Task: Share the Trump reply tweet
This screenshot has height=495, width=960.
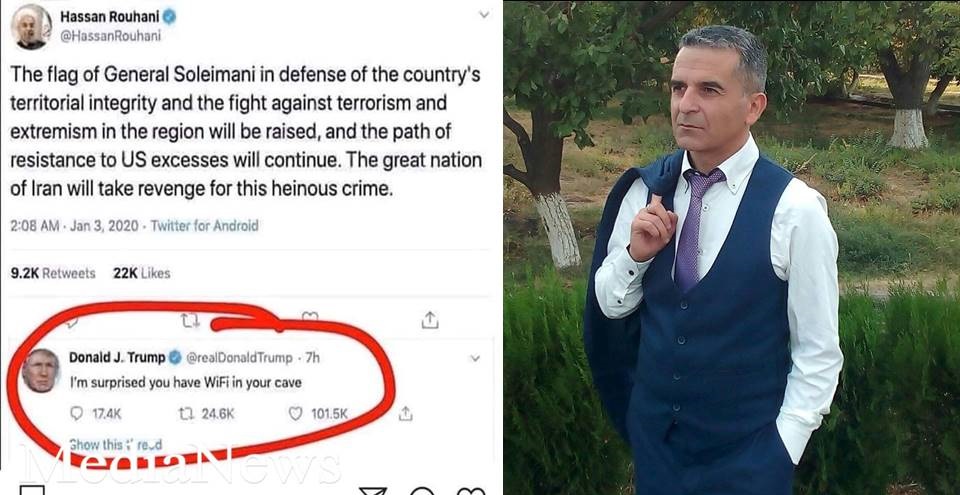Action: [x=405, y=414]
